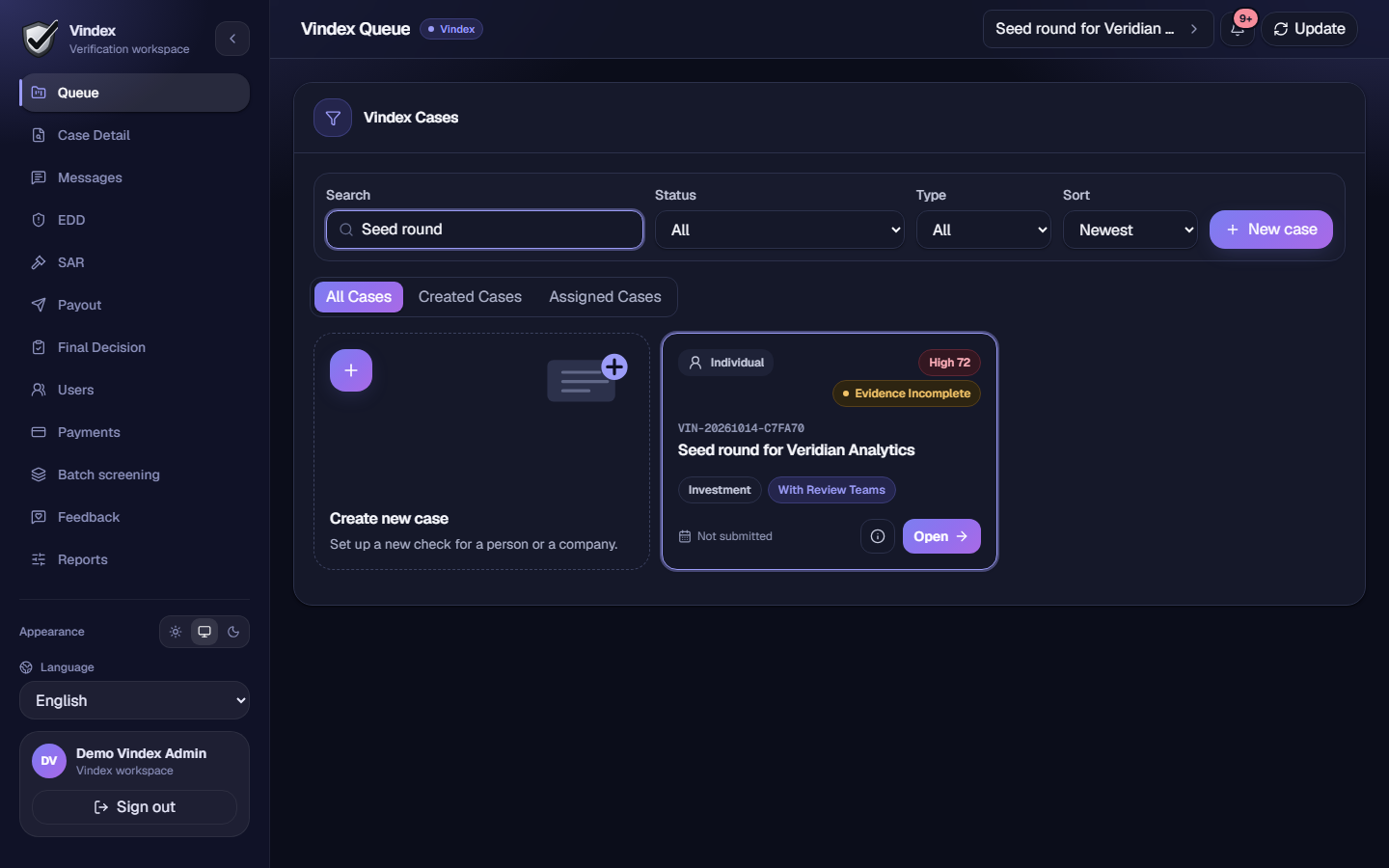Viewport: 1389px width, 868px height.
Task: Navigate to Final Decision
Action: 134,347
